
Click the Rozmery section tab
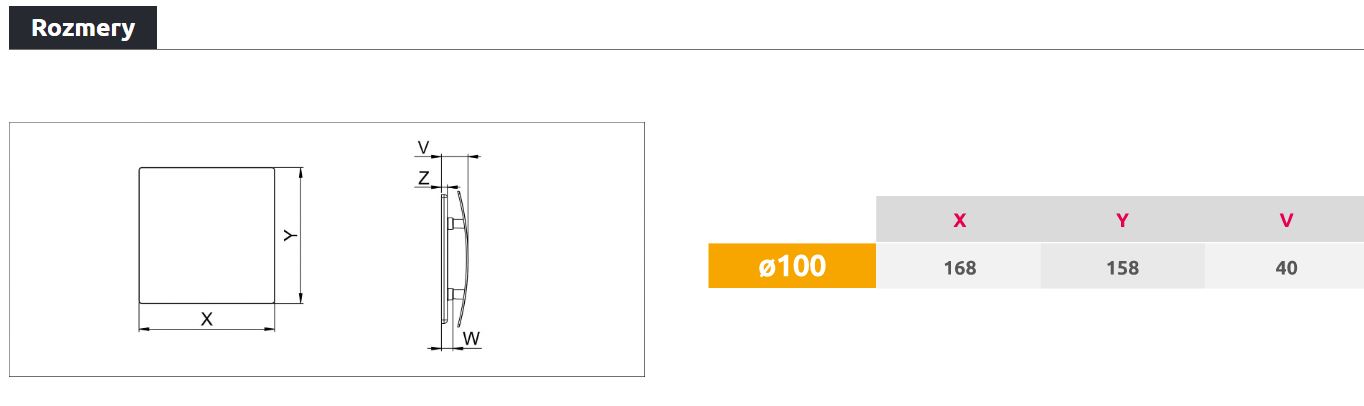point(83,28)
